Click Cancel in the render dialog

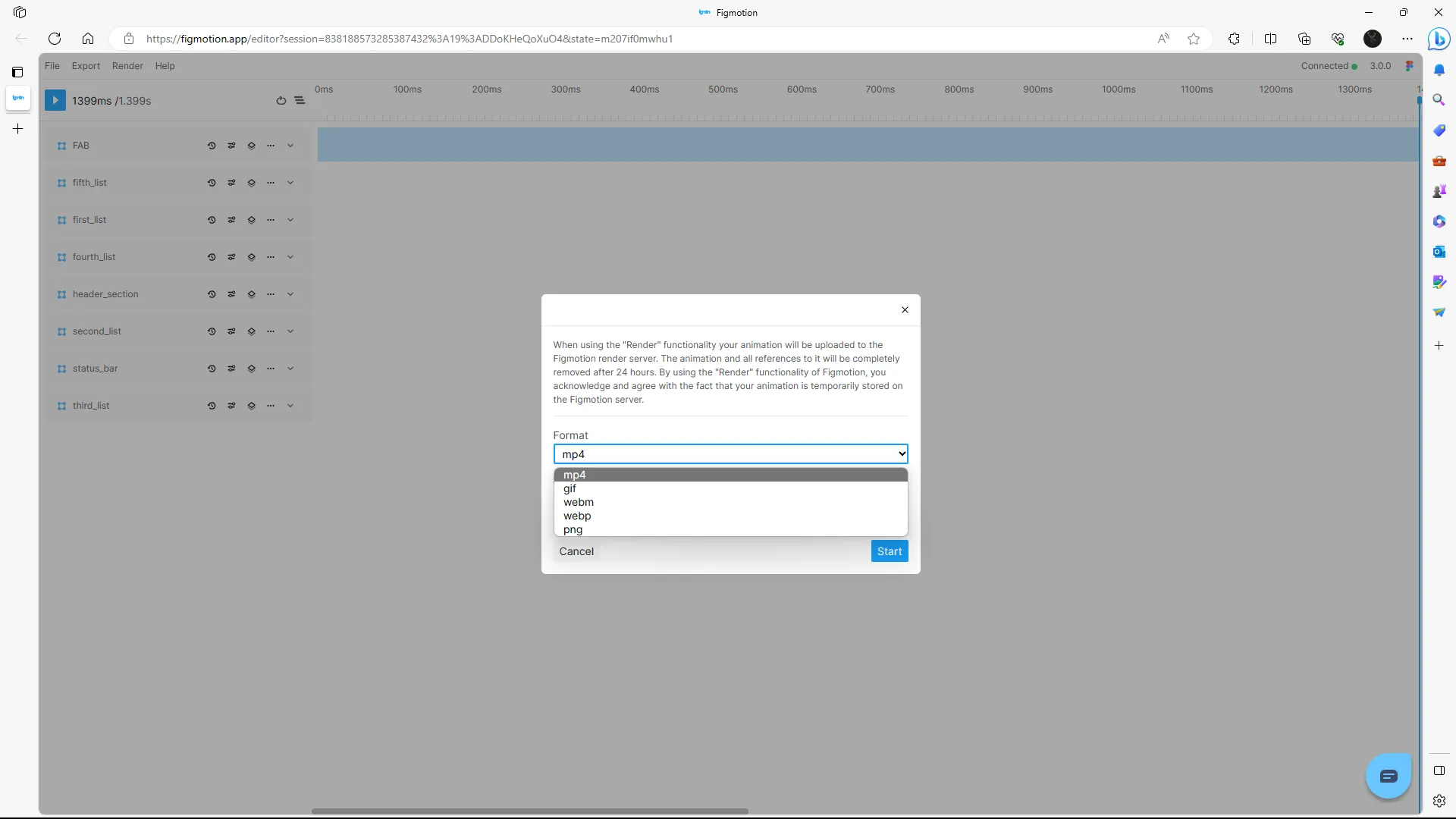576,551
